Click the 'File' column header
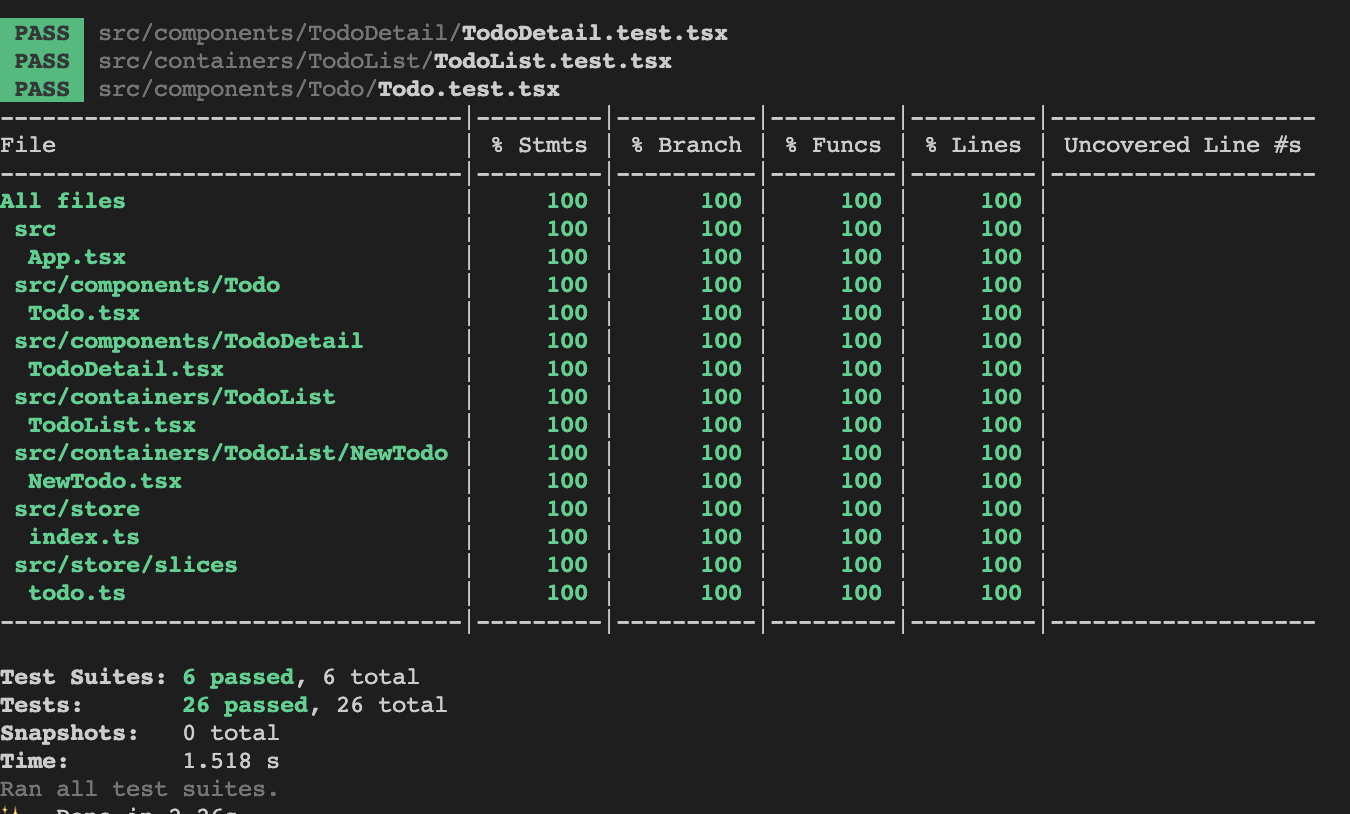The width and height of the screenshot is (1350, 814). point(28,145)
